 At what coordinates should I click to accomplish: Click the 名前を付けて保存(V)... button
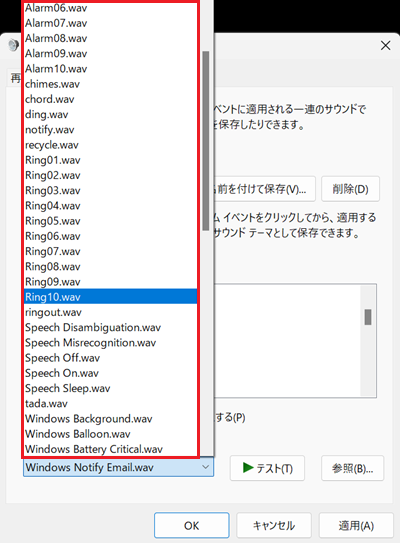(264, 189)
